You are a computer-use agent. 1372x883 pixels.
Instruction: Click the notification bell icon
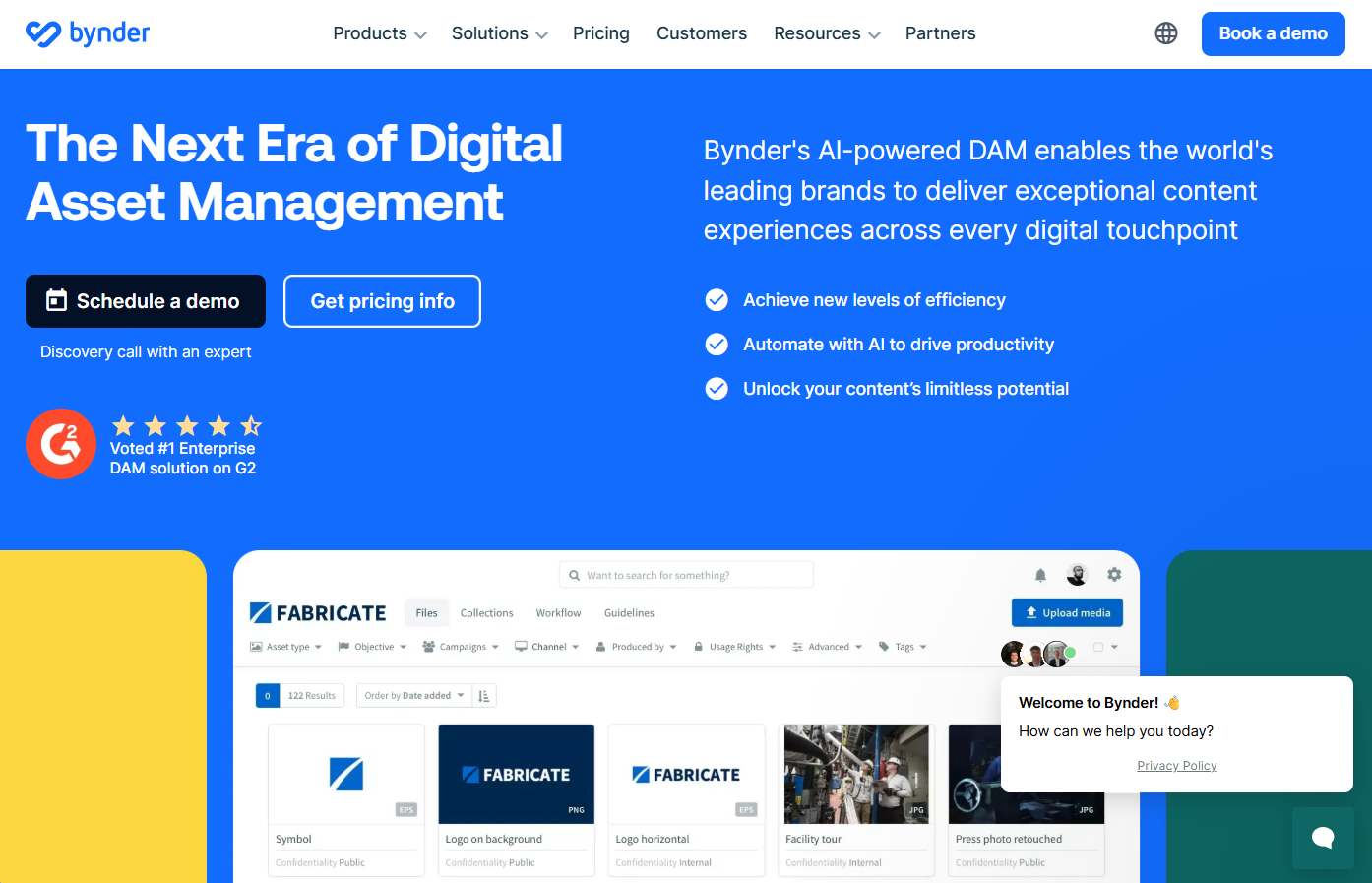1040,575
